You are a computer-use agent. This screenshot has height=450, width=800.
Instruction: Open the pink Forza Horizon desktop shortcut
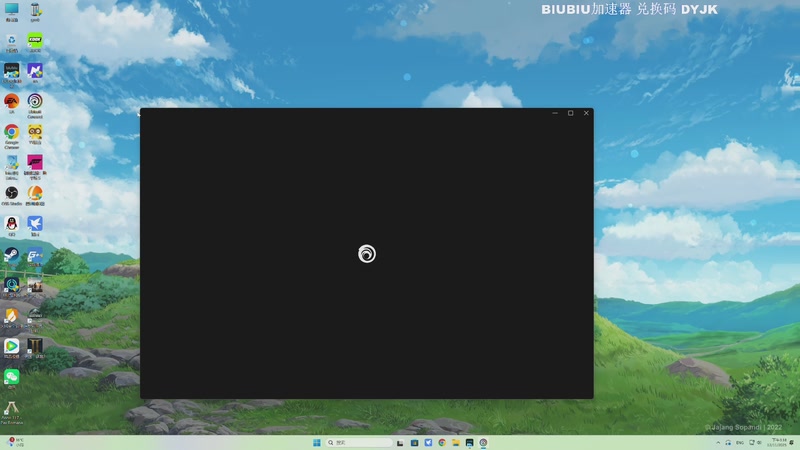(x=35, y=167)
